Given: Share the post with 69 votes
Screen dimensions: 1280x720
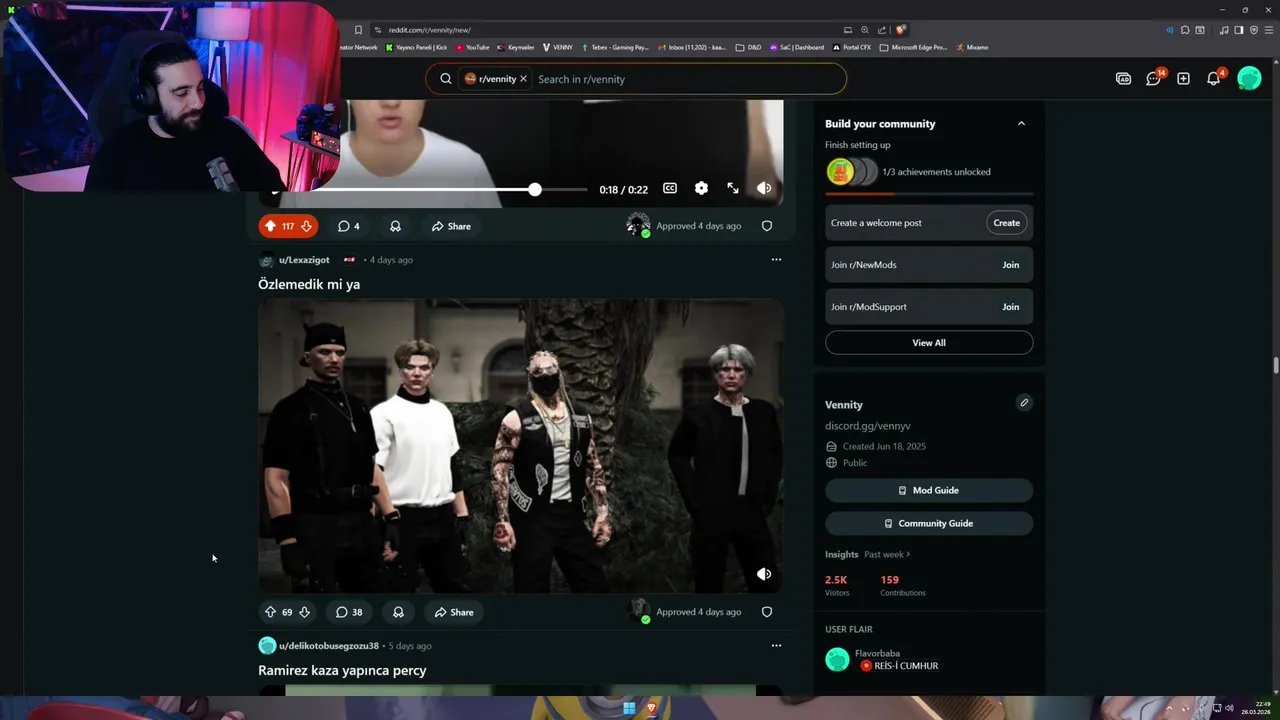Looking at the screenshot, I should pyautogui.click(x=453, y=612).
